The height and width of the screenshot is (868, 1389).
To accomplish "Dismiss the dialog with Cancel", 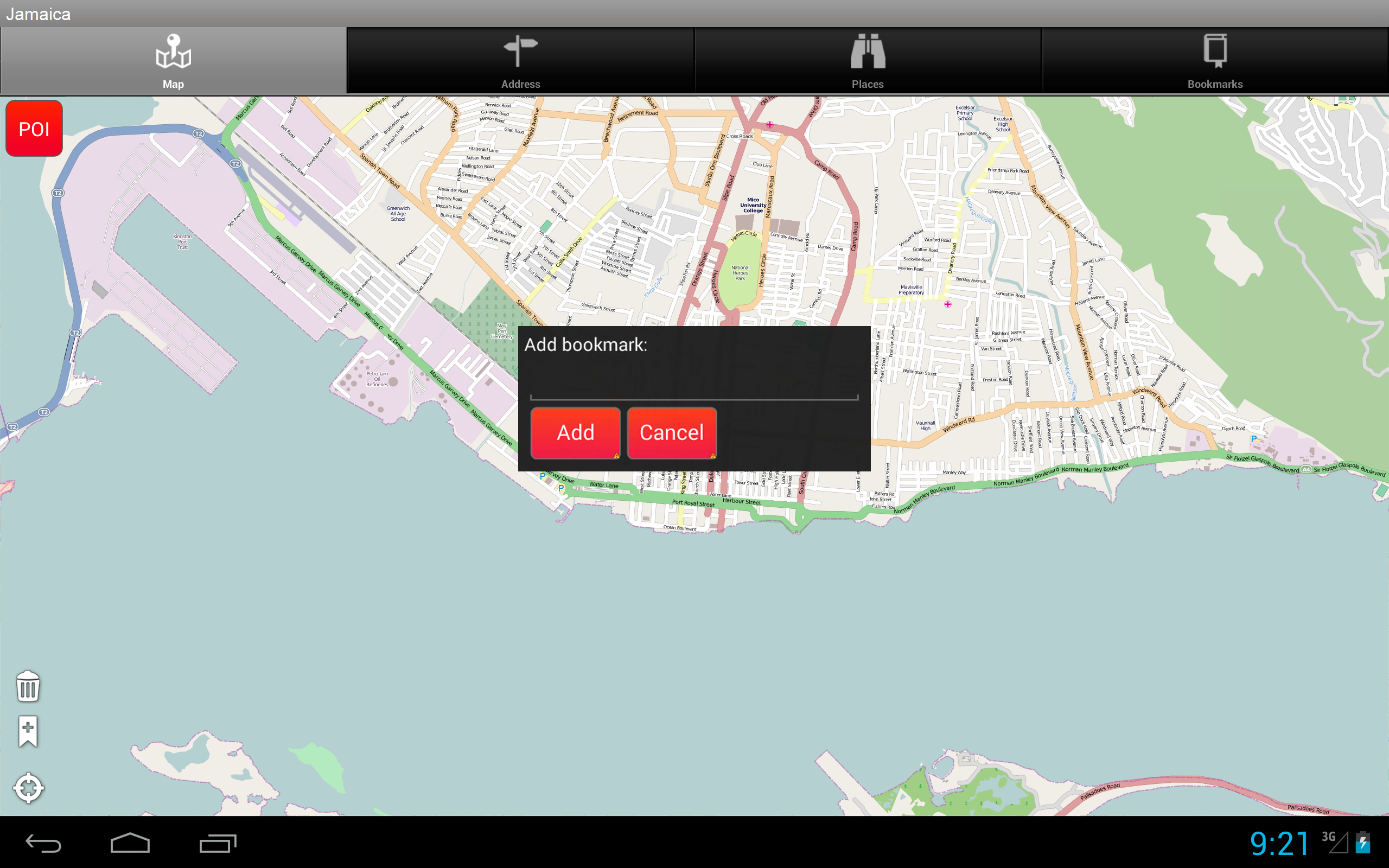I will 672,433.
